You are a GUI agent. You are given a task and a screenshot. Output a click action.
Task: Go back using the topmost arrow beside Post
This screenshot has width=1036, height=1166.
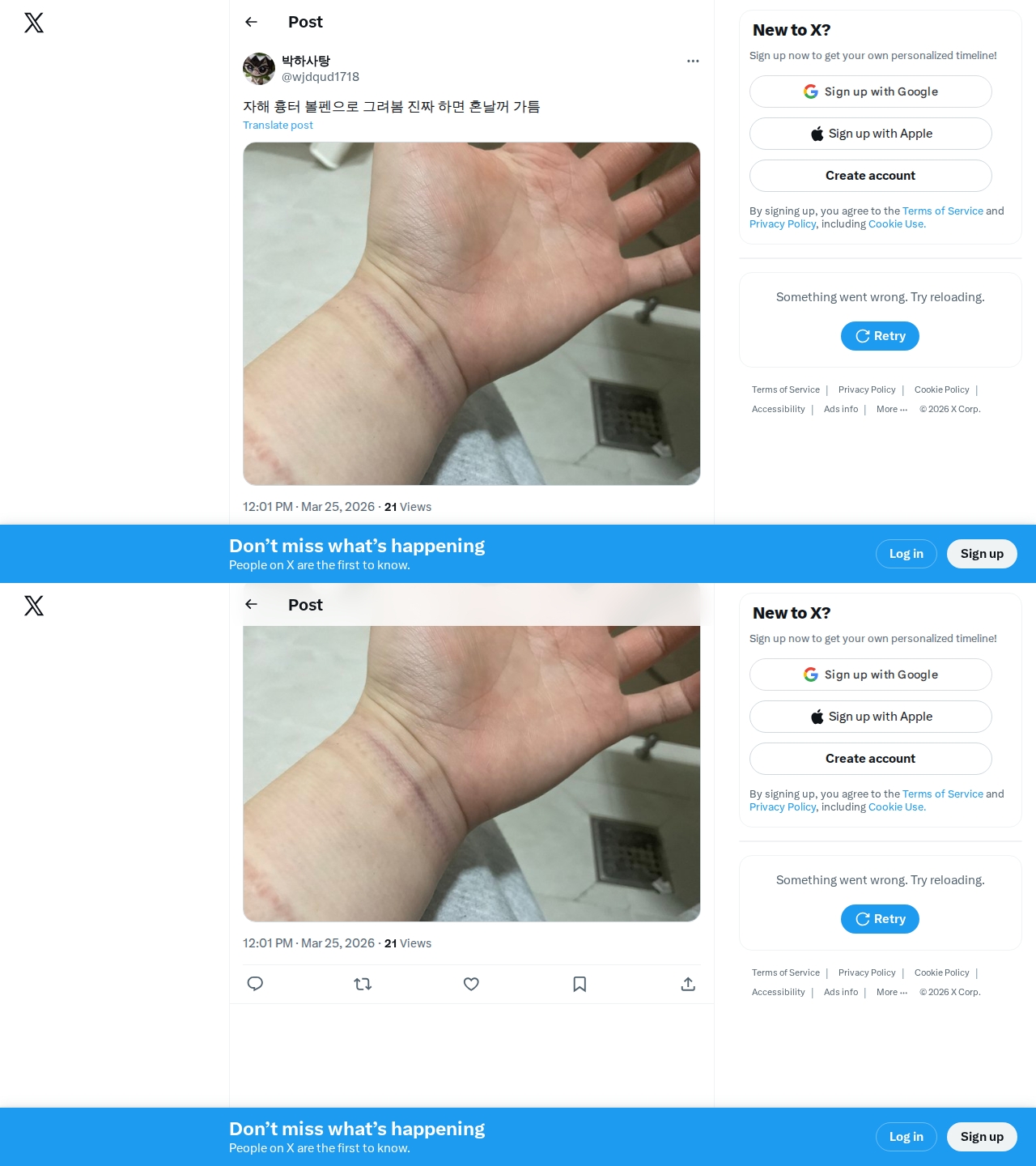(x=251, y=22)
